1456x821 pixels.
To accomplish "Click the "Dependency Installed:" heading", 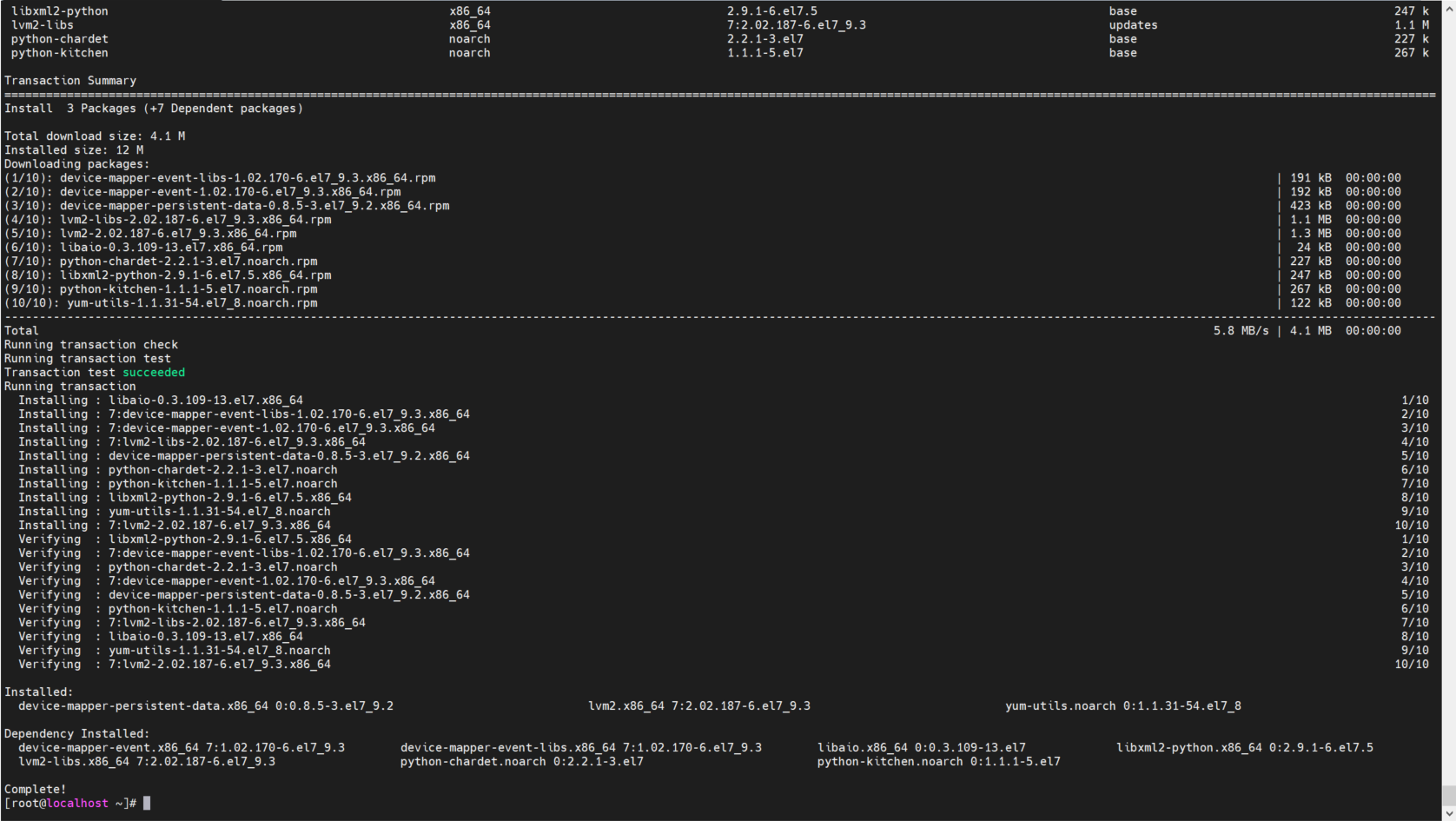I will tap(76, 734).
